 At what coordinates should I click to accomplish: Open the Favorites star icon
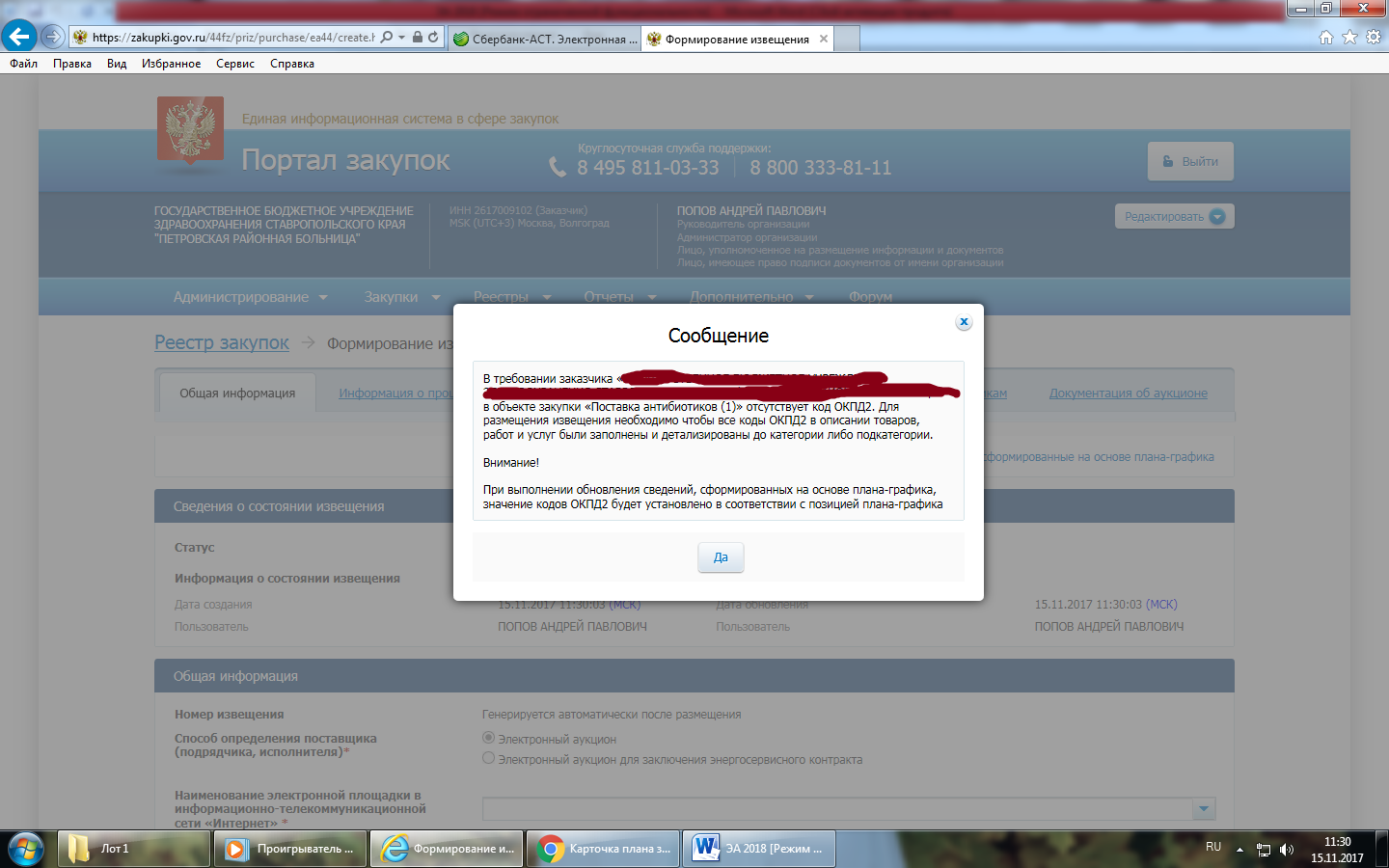click(1349, 38)
